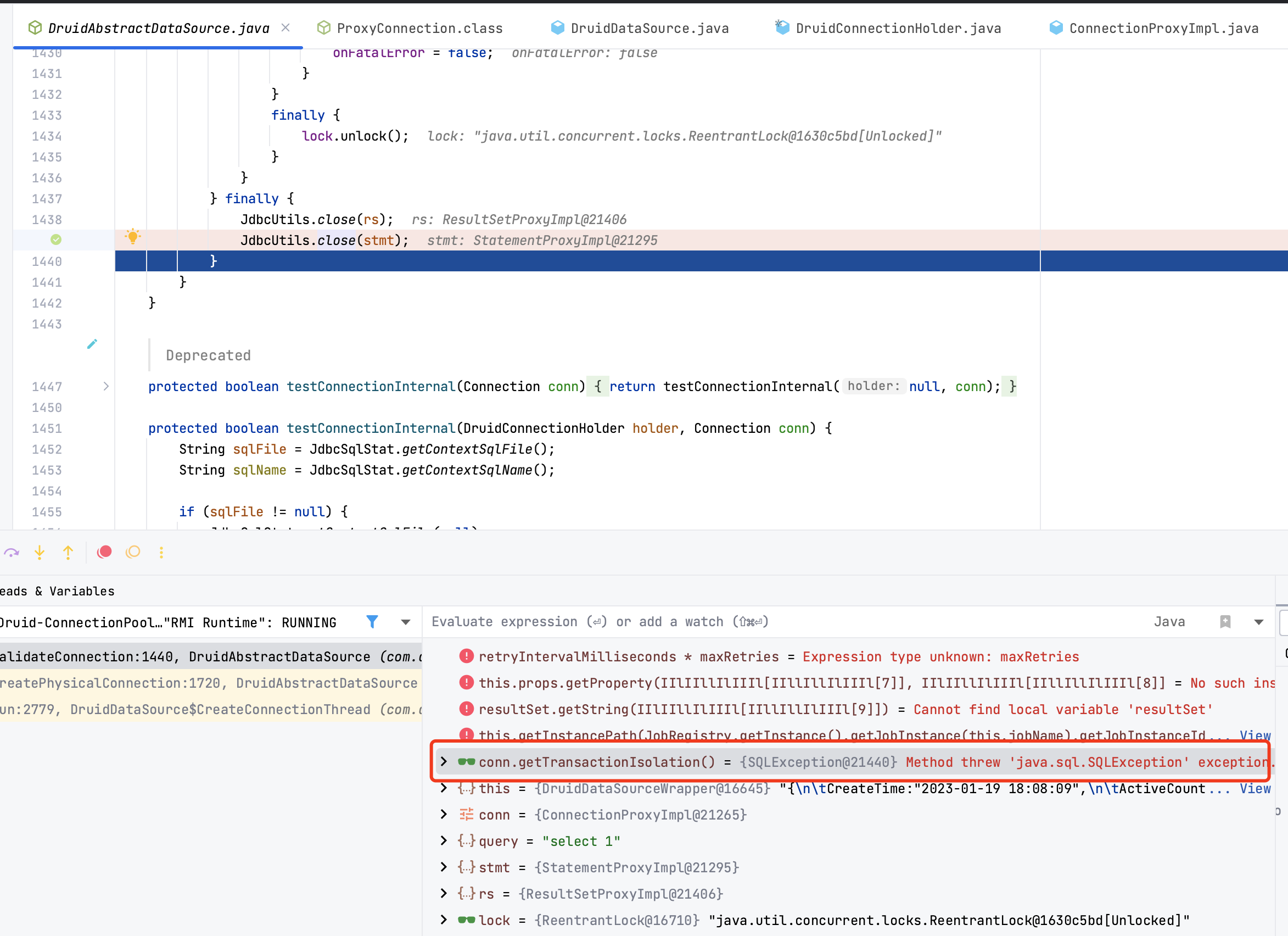
Task: Select Step Out in the debug toolbar
Action: click(68, 552)
